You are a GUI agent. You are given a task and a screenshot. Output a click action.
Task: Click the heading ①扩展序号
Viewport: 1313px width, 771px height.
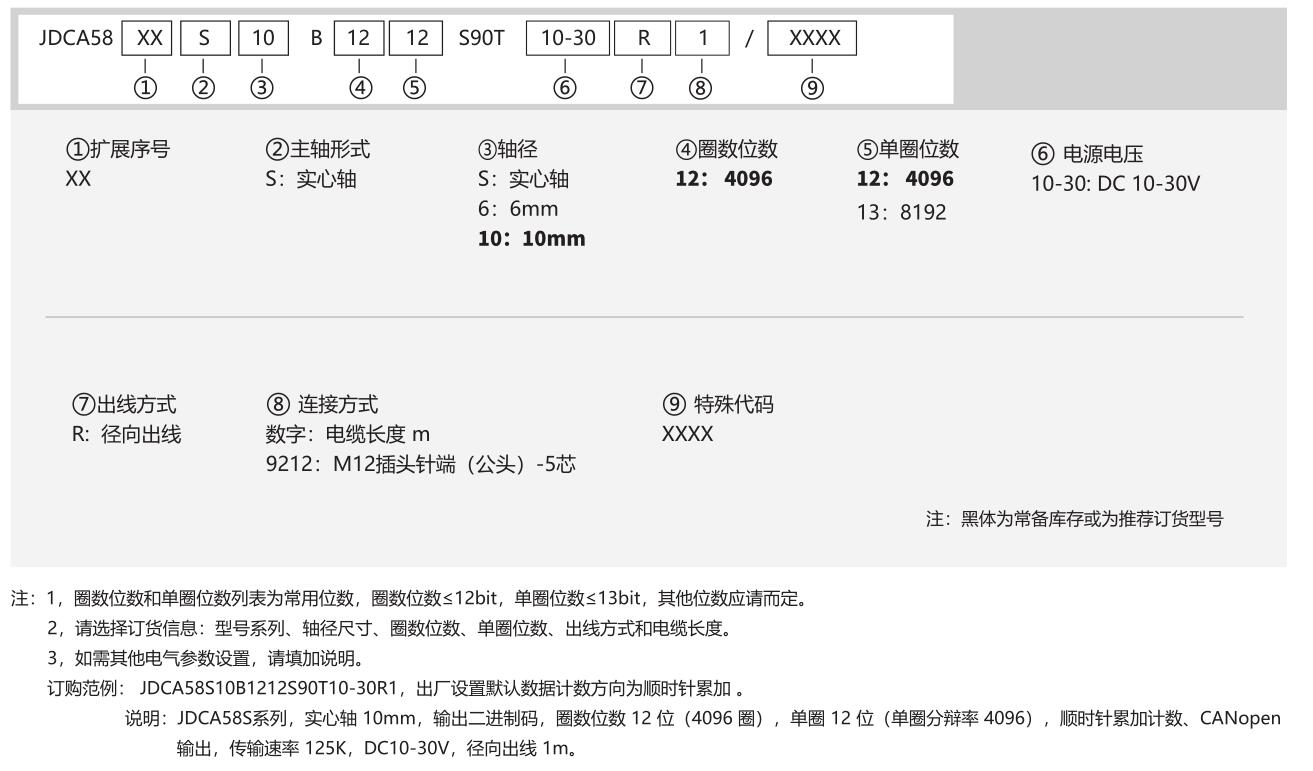coord(117,150)
